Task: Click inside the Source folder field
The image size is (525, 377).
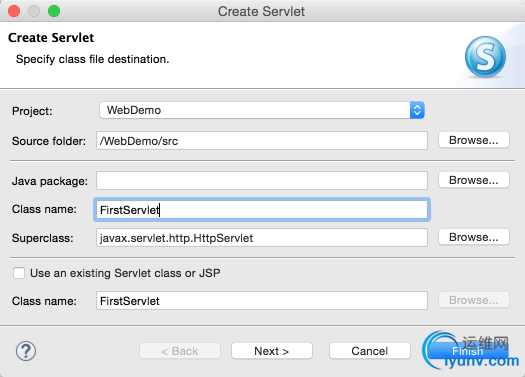Action: 262,141
